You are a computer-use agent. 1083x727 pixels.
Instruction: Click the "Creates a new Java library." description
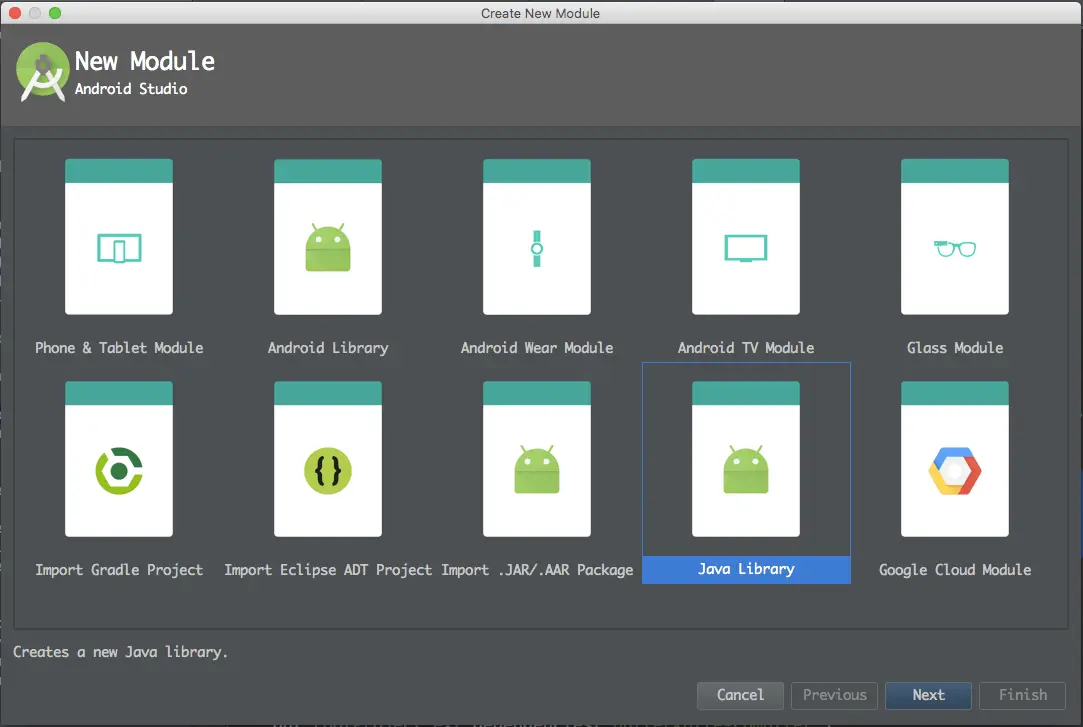(x=120, y=652)
